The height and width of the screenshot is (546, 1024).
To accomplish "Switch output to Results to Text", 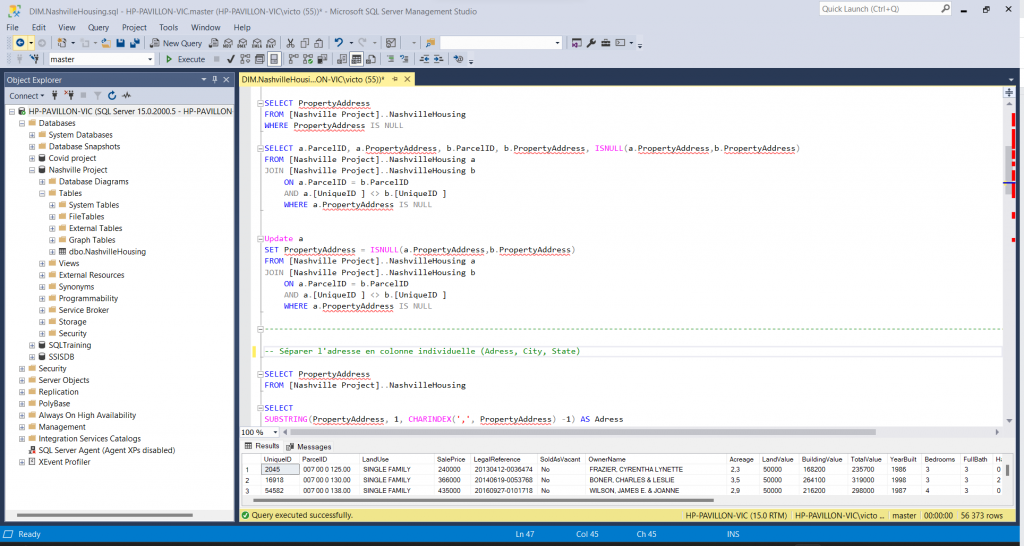I will (342, 59).
